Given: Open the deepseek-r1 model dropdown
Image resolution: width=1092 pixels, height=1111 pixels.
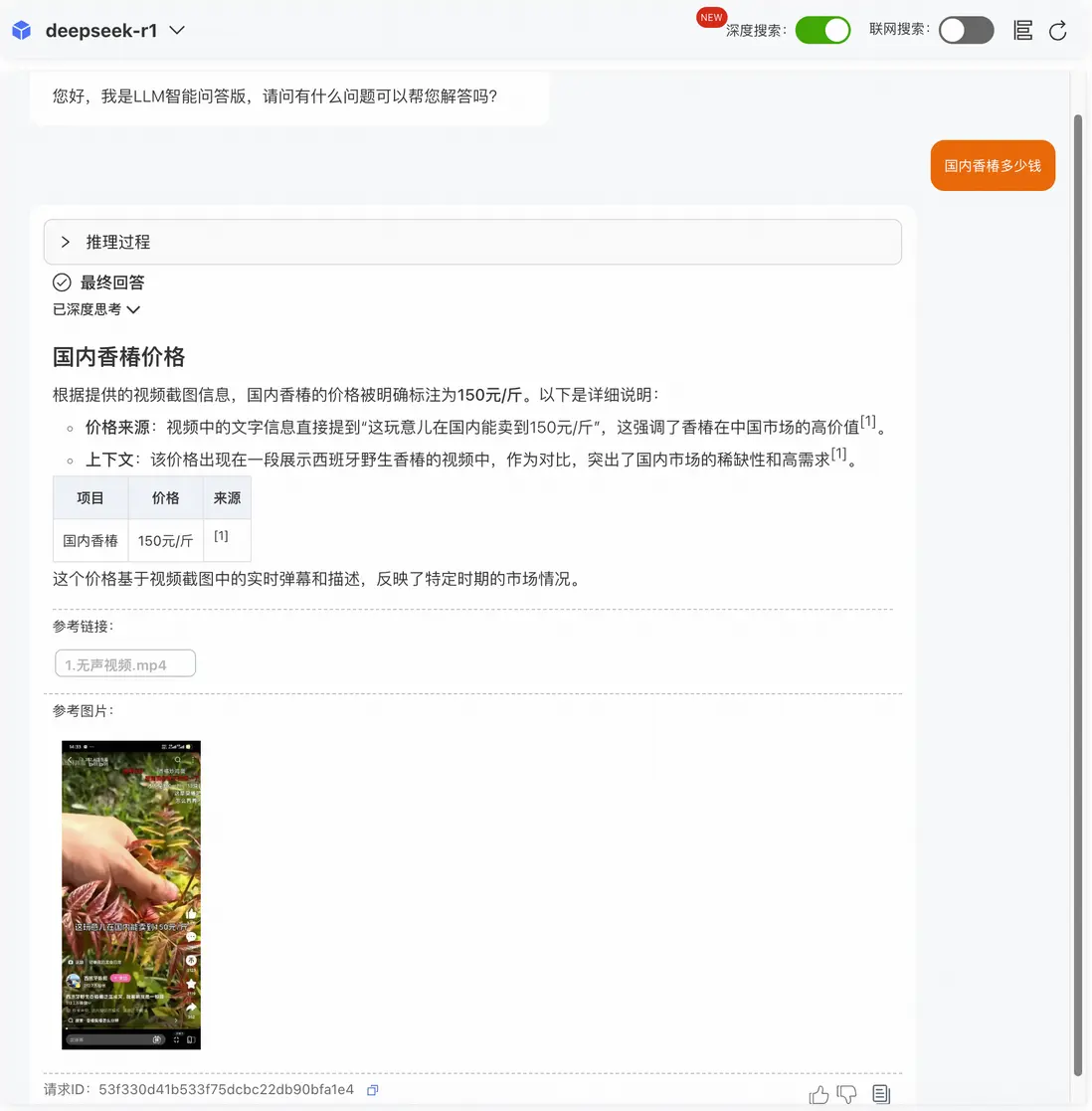Looking at the screenshot, I should click(177, 31).
